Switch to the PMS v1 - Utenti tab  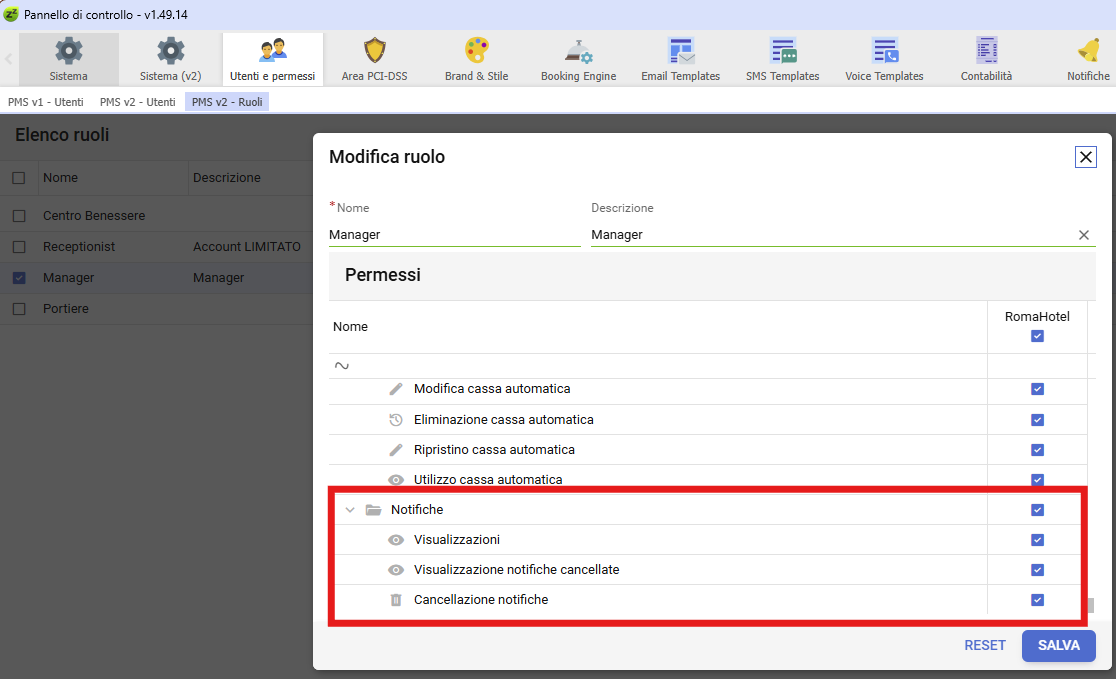[x=46, y=102]
